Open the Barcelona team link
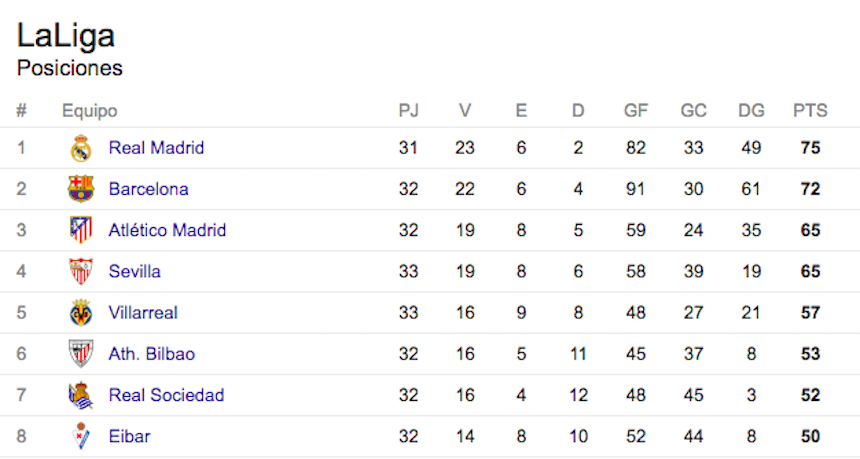Screen dimensions: 860x459 148,189
